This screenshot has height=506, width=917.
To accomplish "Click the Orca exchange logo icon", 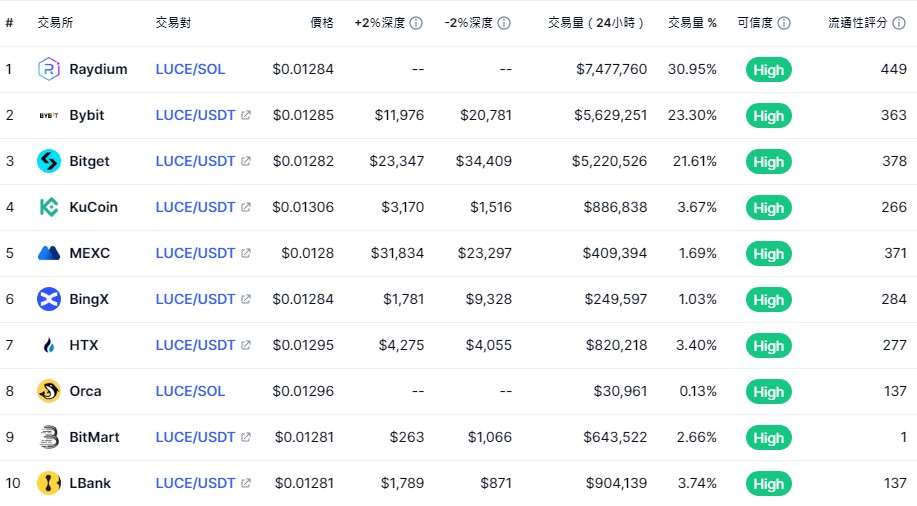I will pos(49,391).
